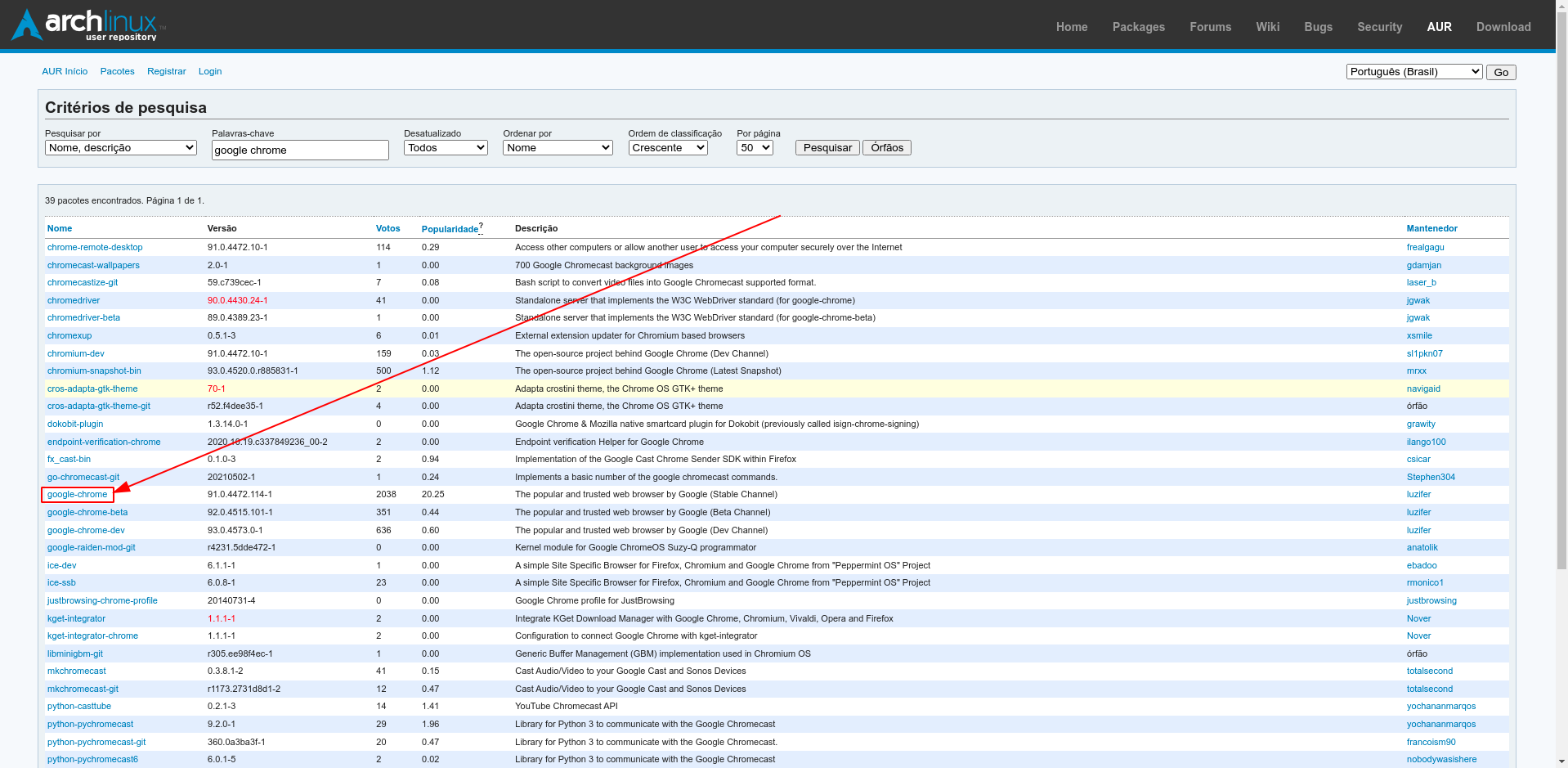Open maintainer luzifer for google-chrome-beta
1568x768 pixels.
coord(1418,513)
